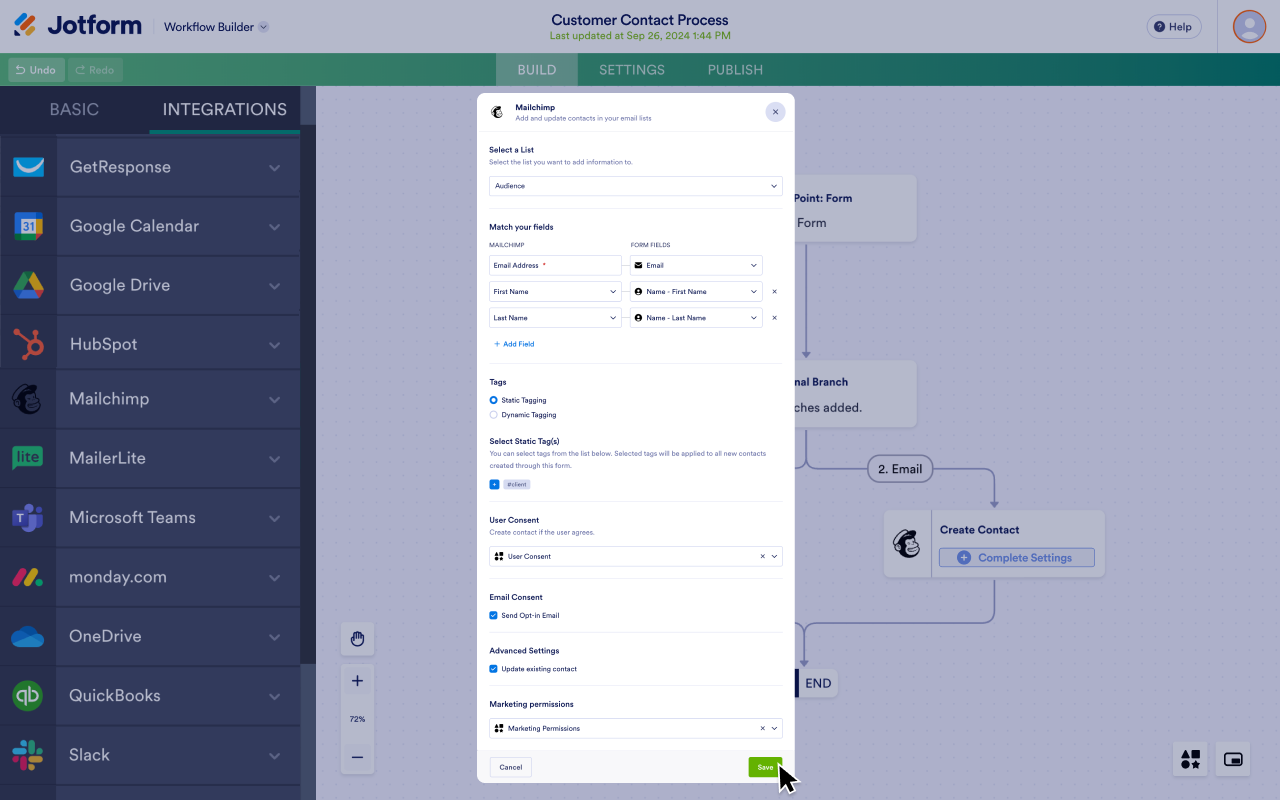Open the user avatar menu
Image resolution: width=1280 pixels, height=800 pixels.
(x=1249, y=26)
